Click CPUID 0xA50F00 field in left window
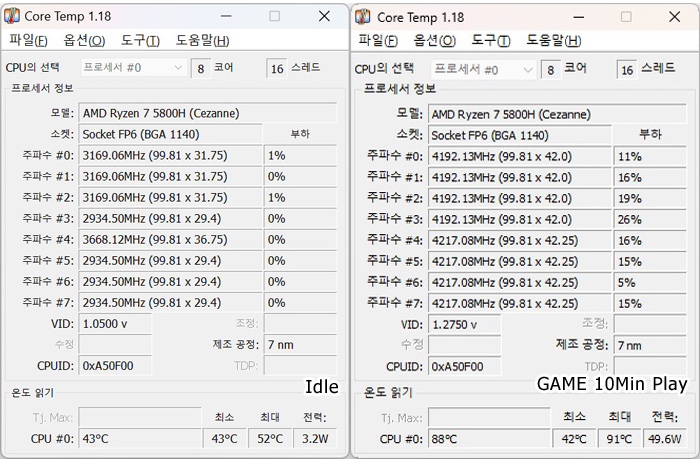This screenshot has height=463, width=700. 114,366
